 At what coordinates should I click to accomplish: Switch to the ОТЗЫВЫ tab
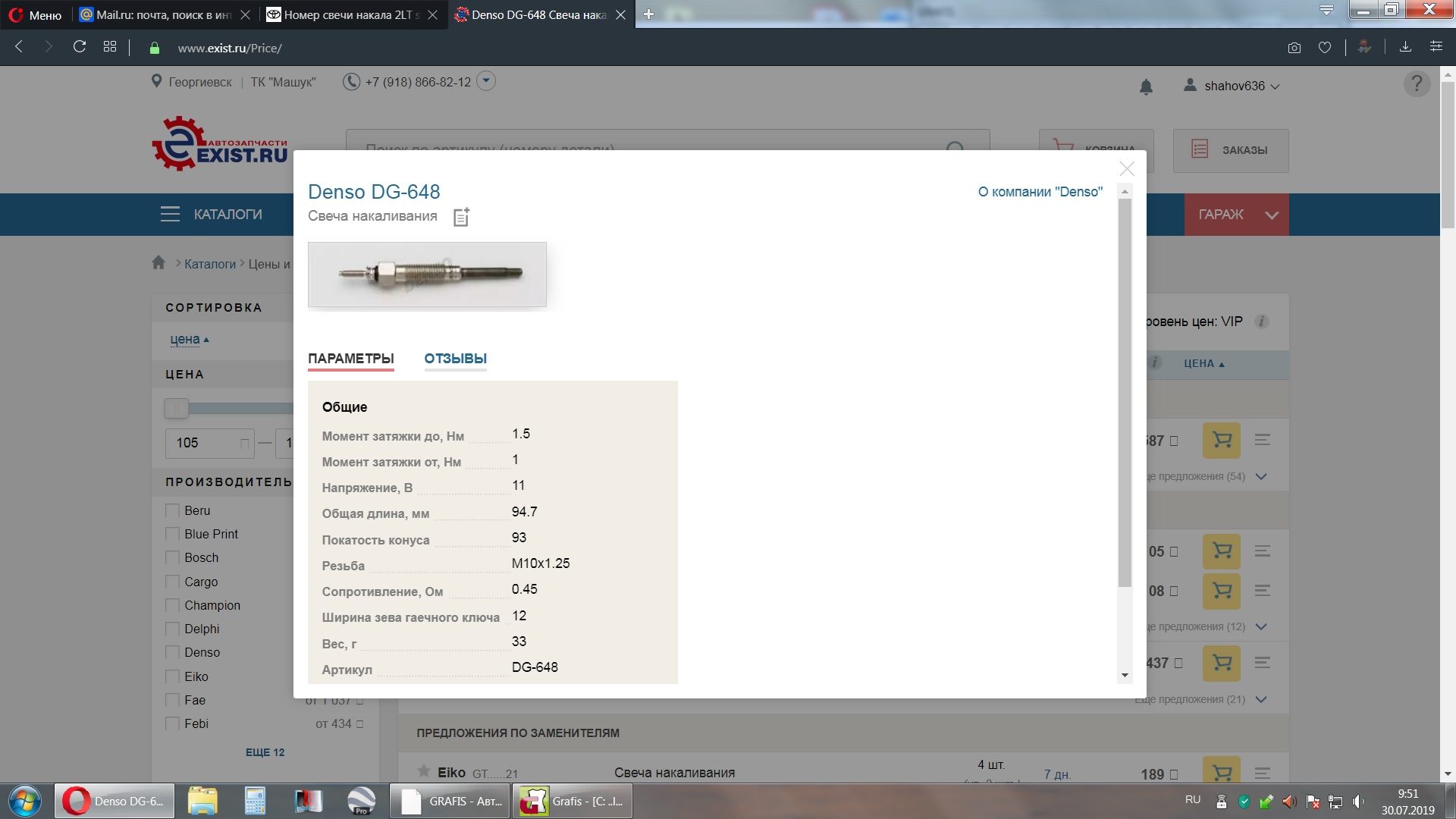(455, 359)
